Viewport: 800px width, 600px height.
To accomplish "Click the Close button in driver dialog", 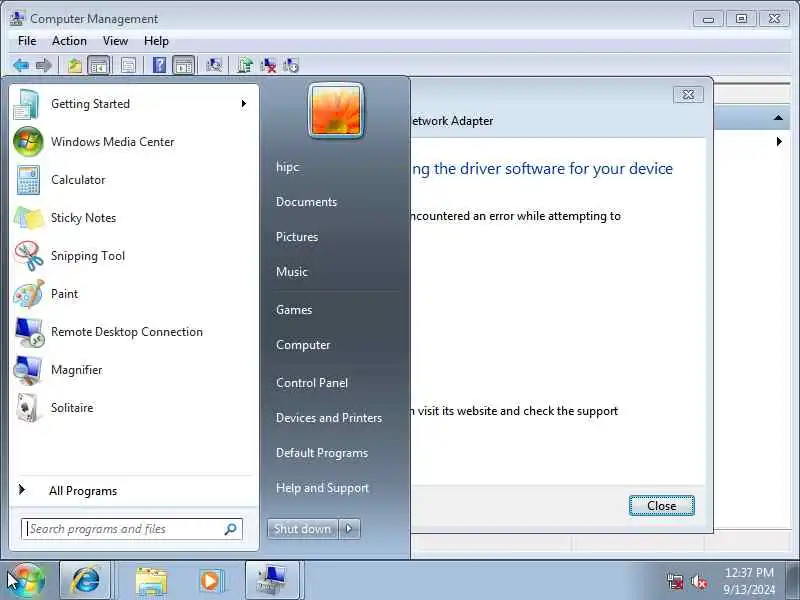I will 662,506.
